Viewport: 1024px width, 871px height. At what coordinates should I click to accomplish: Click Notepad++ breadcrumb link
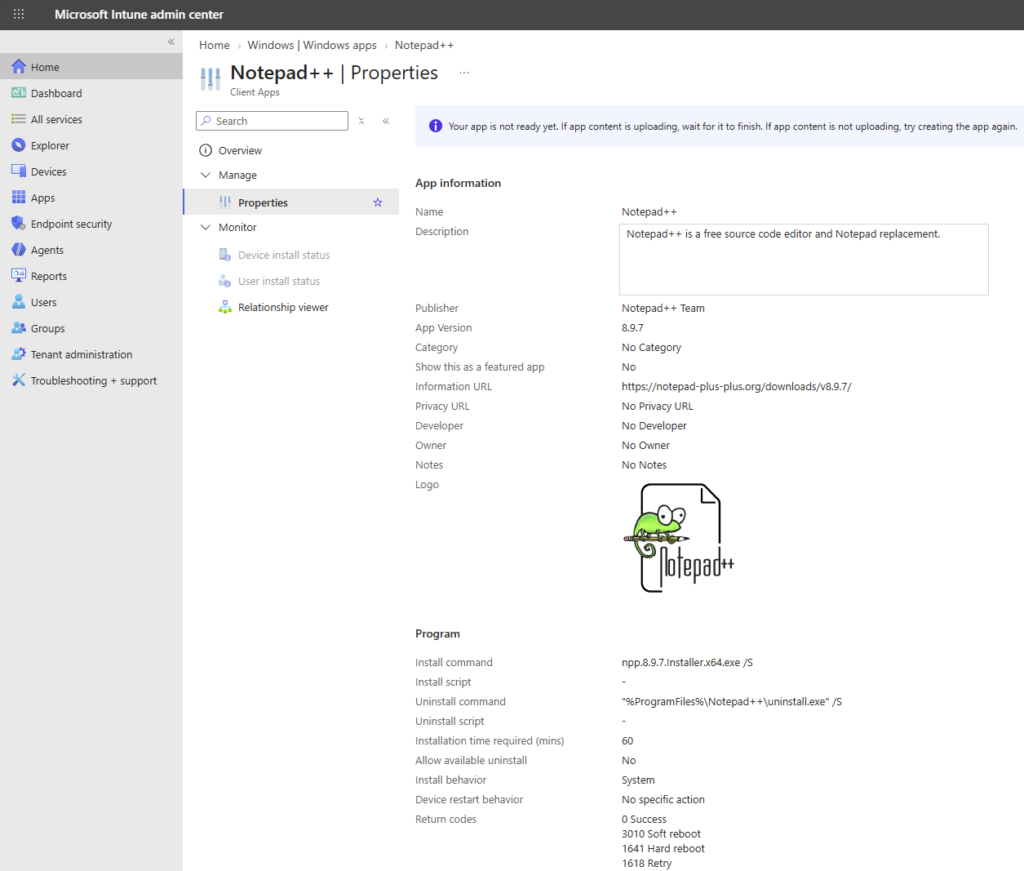pyautogui.click(x=424, y=45)
